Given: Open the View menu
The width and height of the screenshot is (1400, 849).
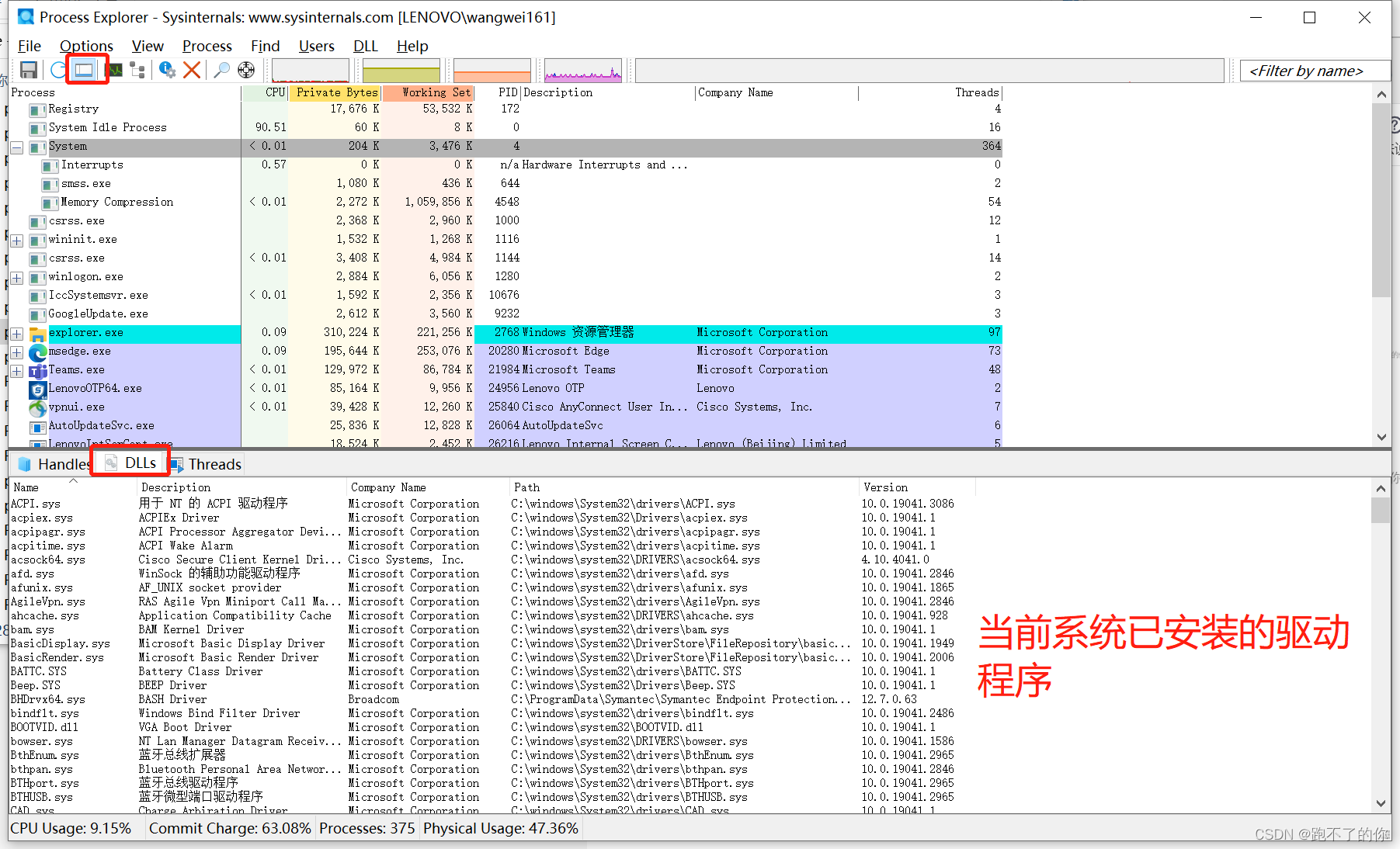Looking at the screenshot, I should pos(148,46).
